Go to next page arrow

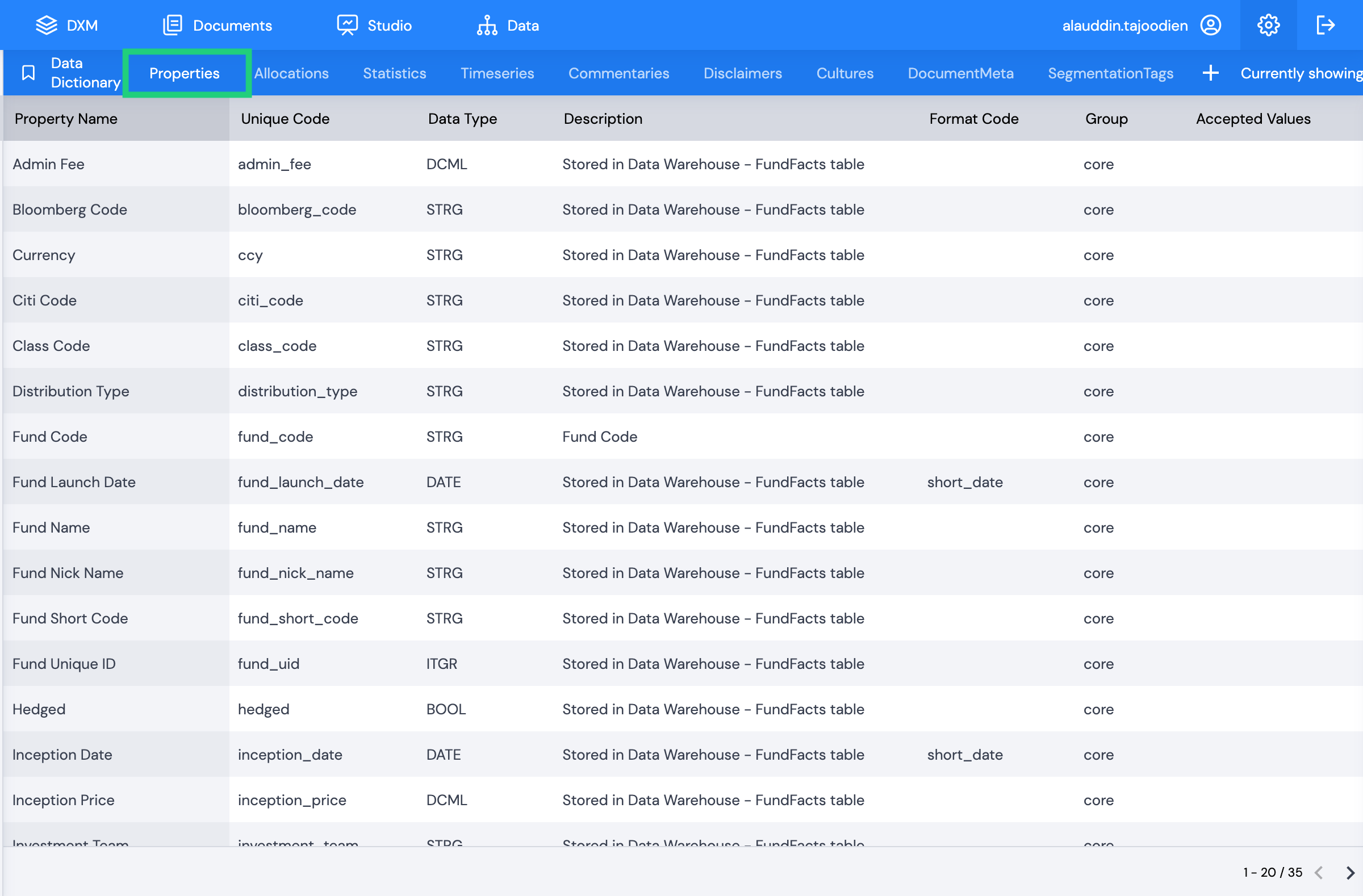pos(1351,872)
